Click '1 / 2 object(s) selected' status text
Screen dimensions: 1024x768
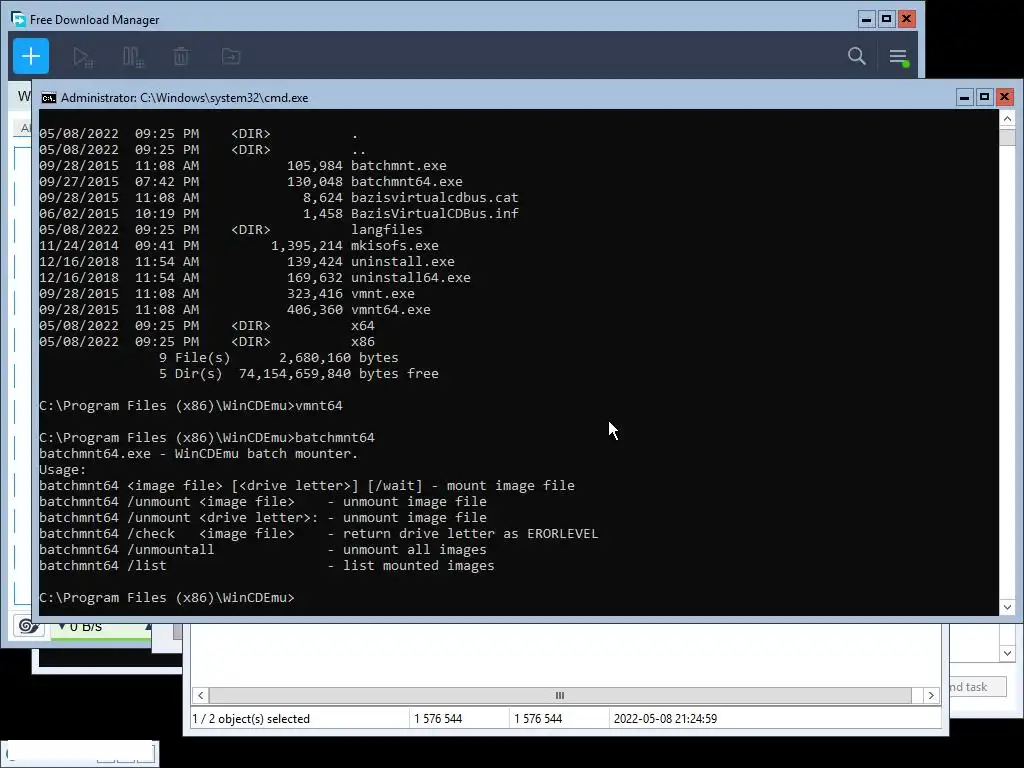pyautogui.click(x=251, y=719)
